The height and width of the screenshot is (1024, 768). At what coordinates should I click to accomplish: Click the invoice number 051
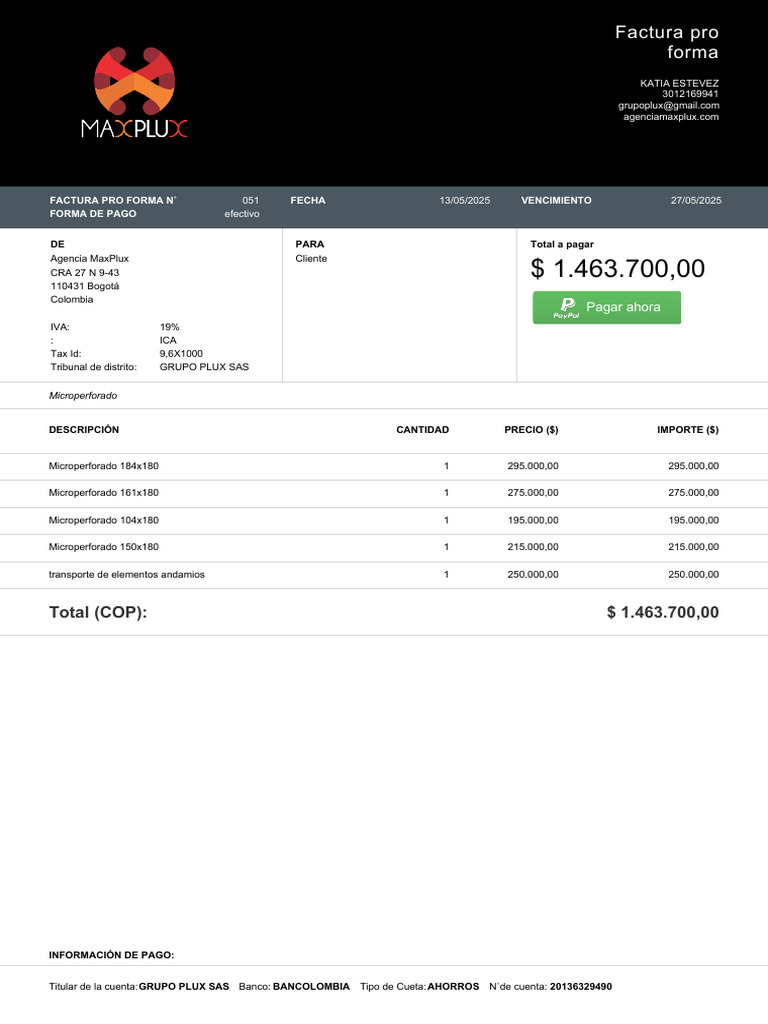[x=251, y=200]
